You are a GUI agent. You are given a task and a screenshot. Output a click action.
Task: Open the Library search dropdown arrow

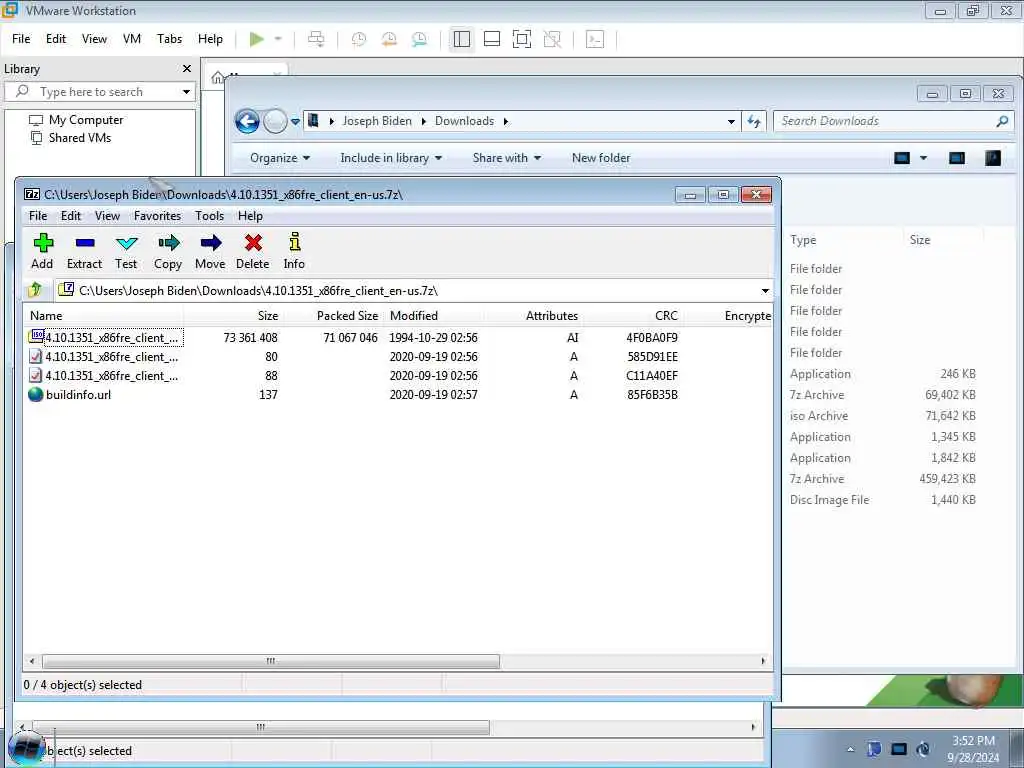(x=186, y=92)
